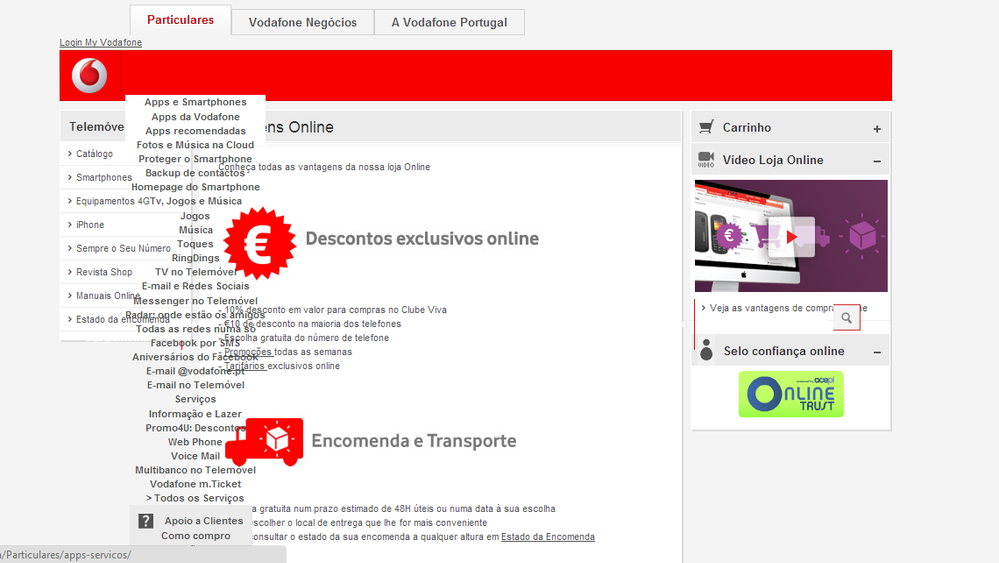Screen dimensions: 999x563
Task: Click the video camera icon beside Vídeo Loja Online
Action: [x=706, y=160]
